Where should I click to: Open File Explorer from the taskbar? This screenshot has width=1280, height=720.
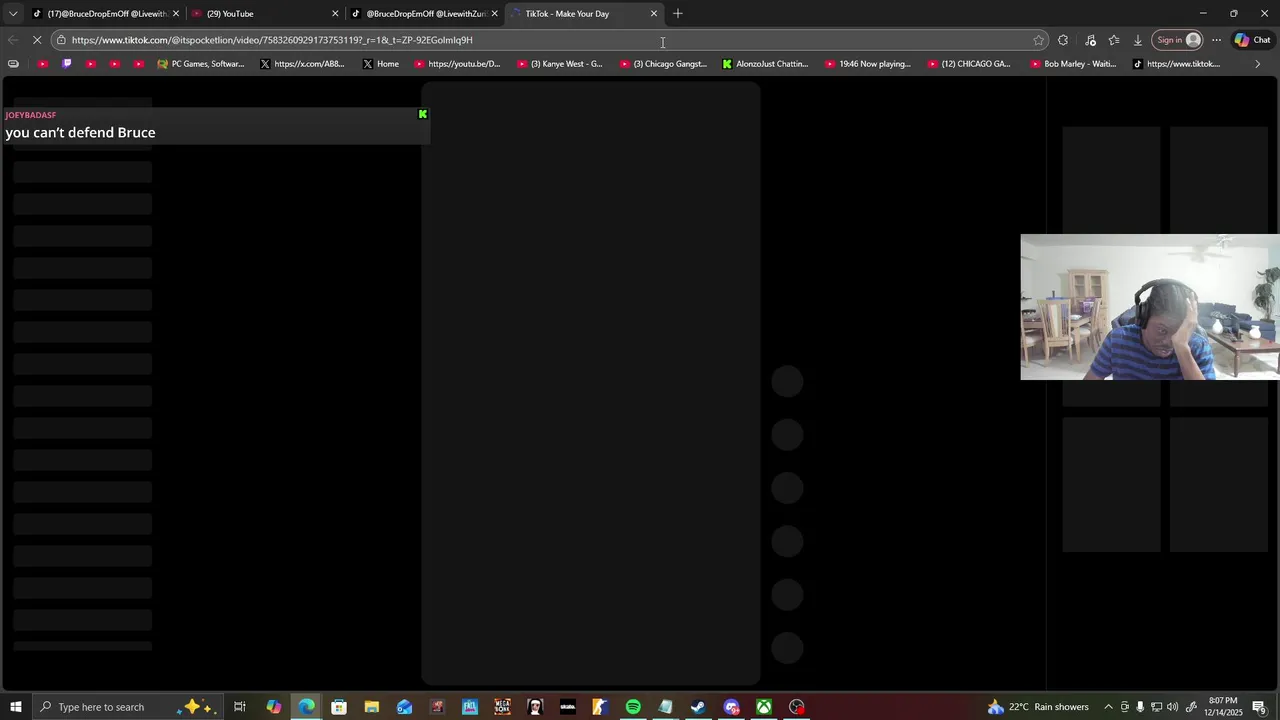click(371, 707)
